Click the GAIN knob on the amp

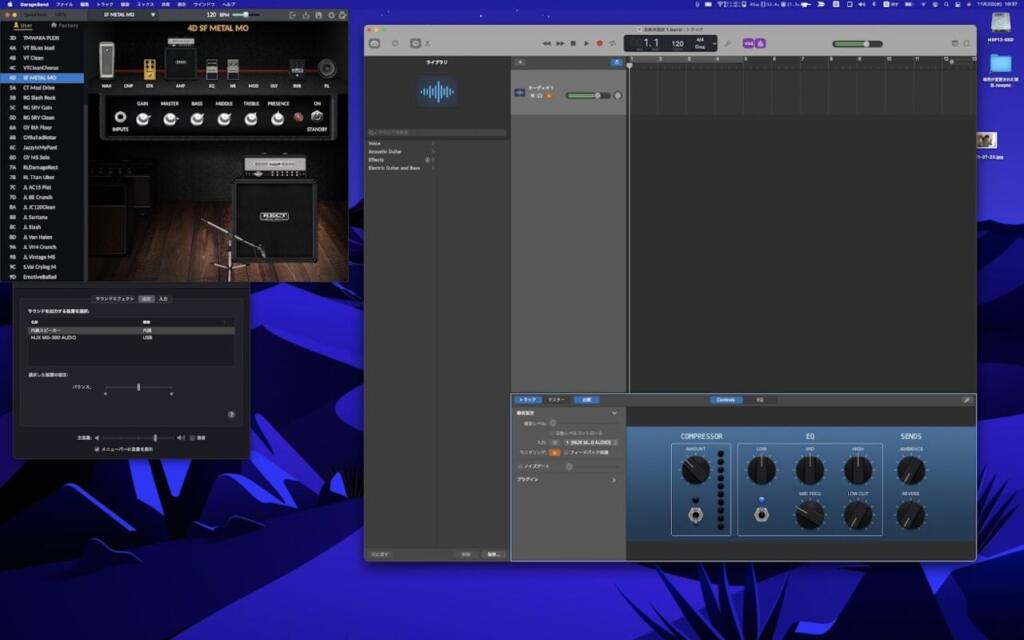[142, 118]
